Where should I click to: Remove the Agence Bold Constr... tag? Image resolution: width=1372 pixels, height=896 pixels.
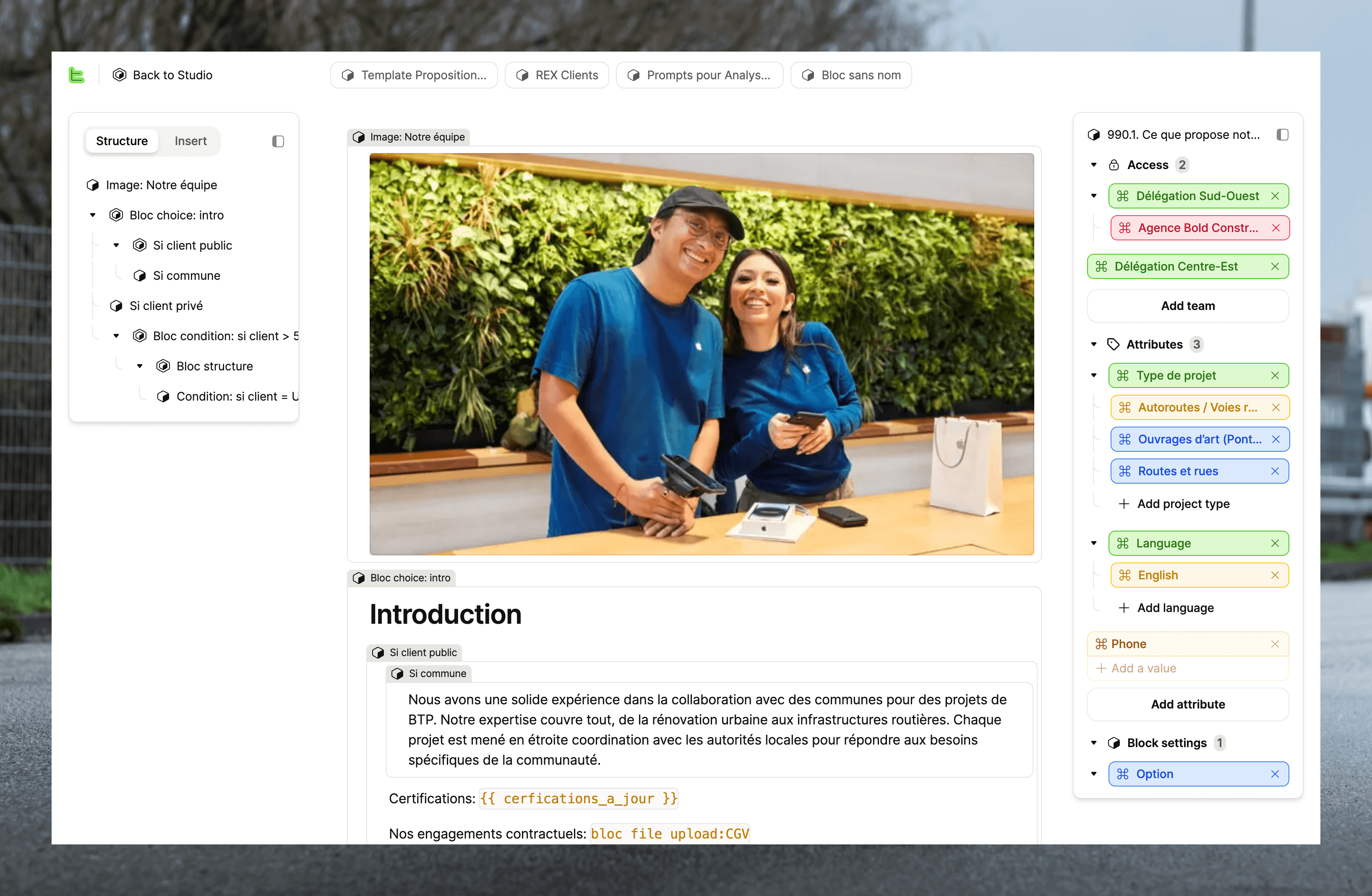click(x=1276, y=228)
